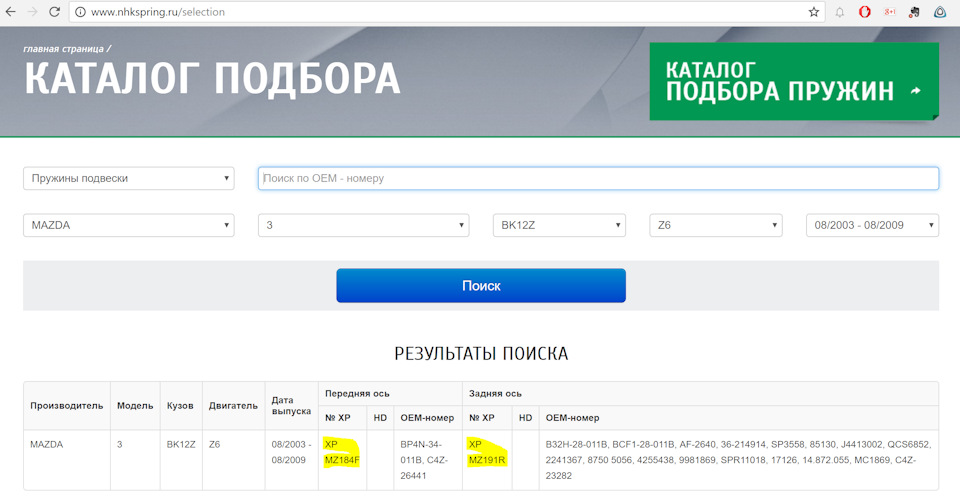This screenshot has height=500, width=960.
Task: Open the BK12Z body dropdown
Action: pos(559,225)
